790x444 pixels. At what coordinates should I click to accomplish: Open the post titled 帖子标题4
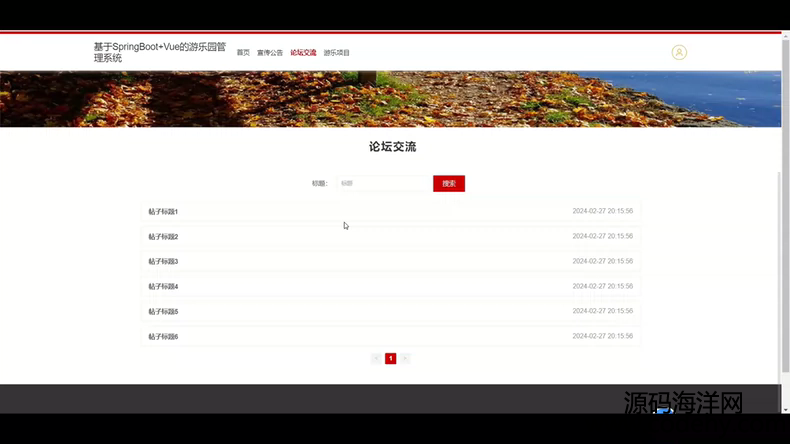coord(163,286)
